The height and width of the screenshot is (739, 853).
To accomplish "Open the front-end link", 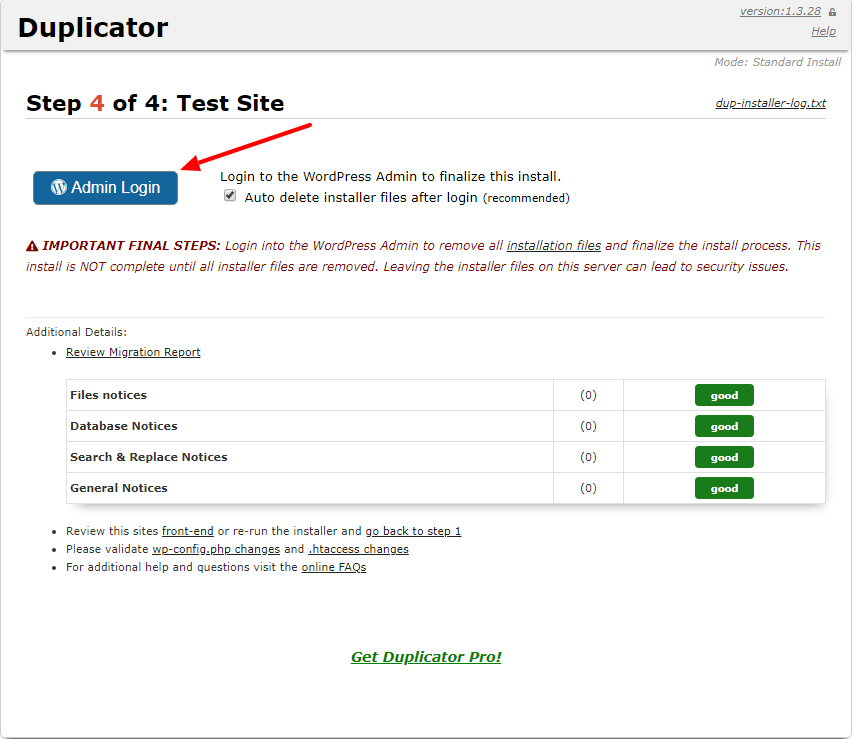I will coord(188,531).
